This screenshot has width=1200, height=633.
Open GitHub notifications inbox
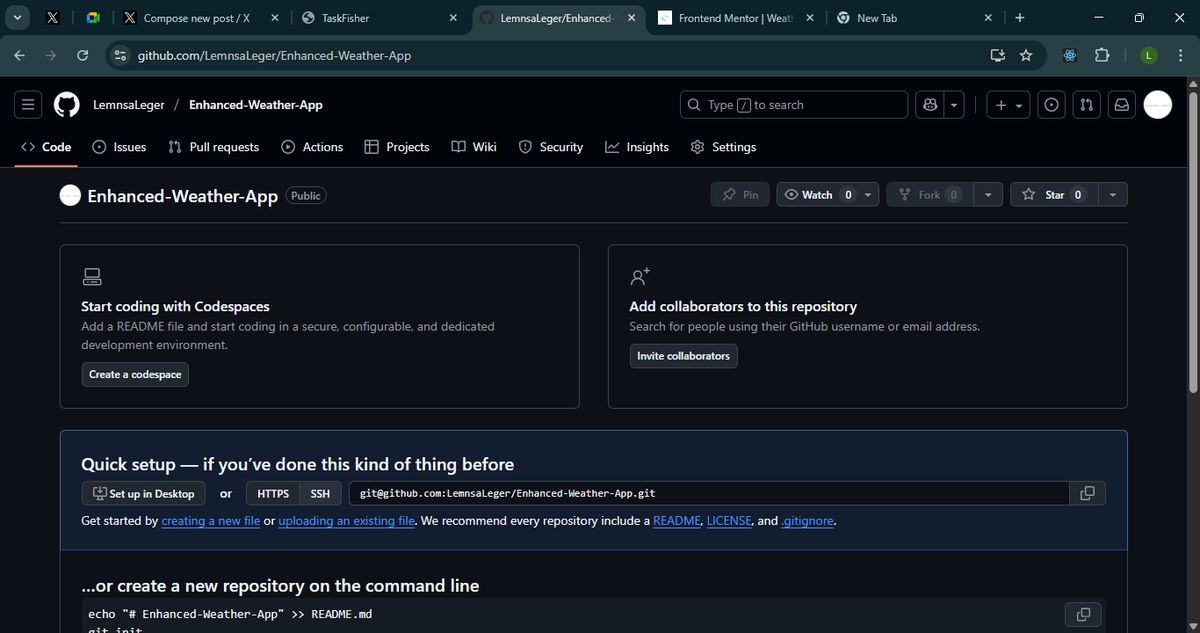pos(1121,104)
